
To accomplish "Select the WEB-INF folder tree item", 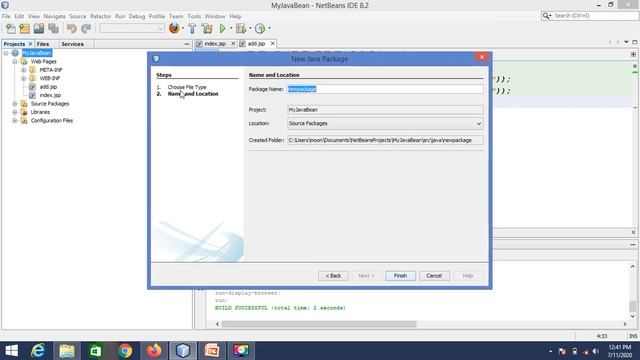I will click(50, 78).
